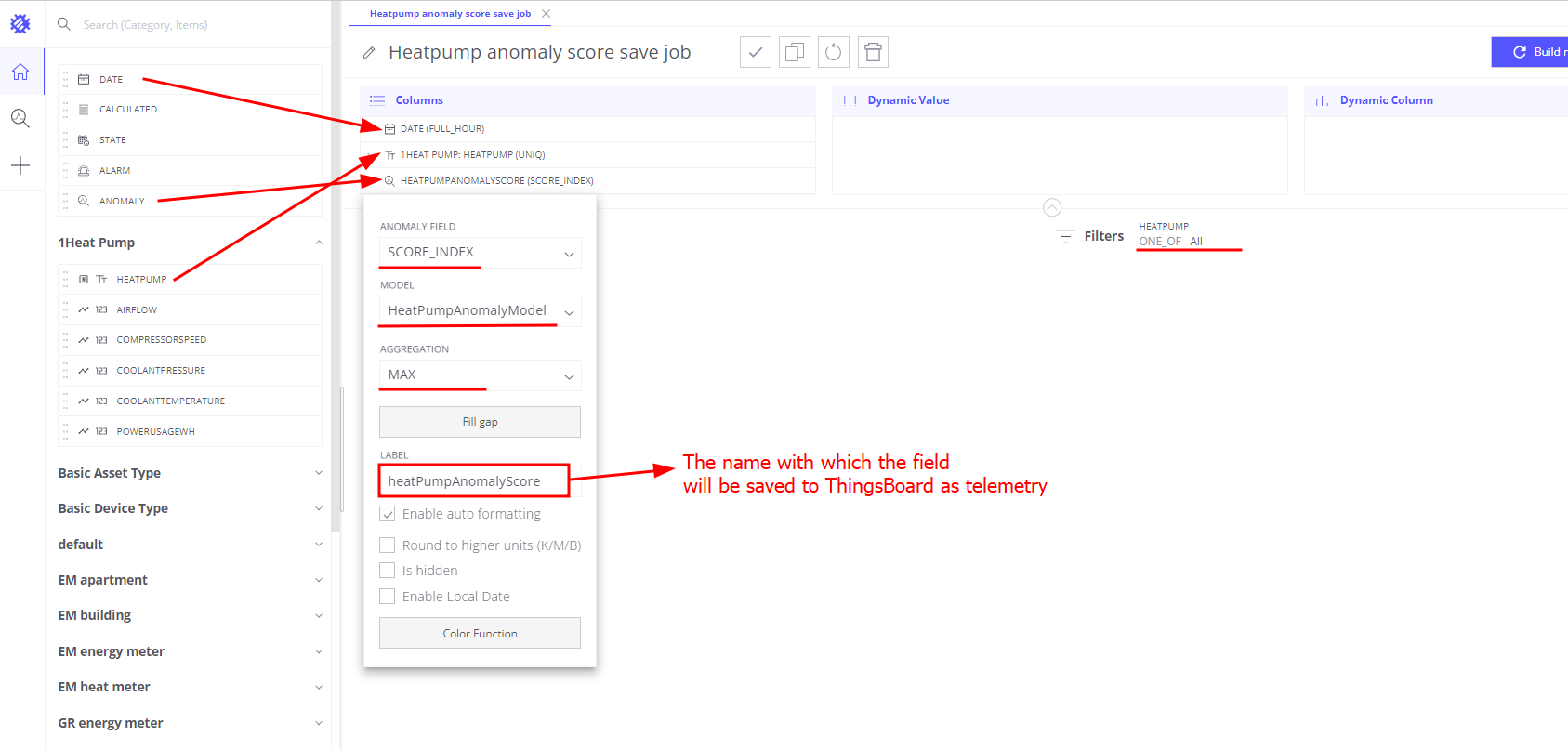Click the trash delete icon in toolbar
Screen dimensions: 1568x749
pos(873,52)
